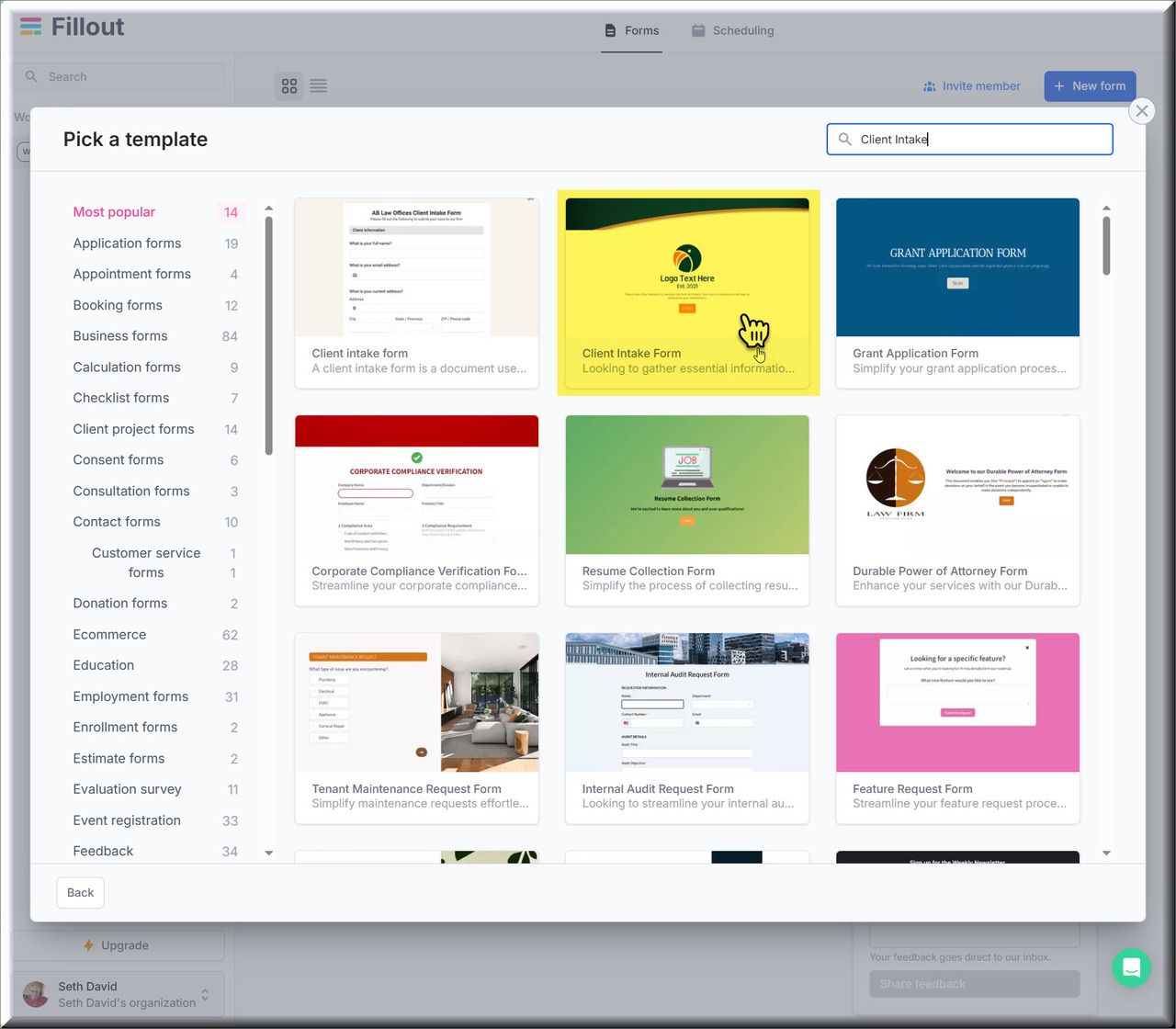Choose the Customer service forms category
Screen dimensions: 1176x1029
(154, 562)
